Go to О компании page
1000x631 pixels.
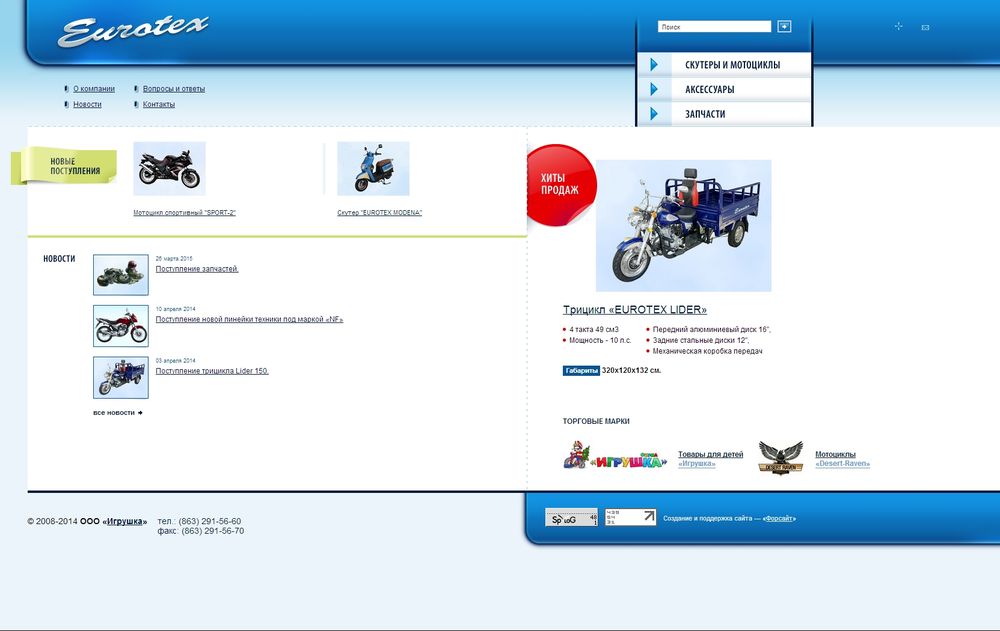pos(94,89)
